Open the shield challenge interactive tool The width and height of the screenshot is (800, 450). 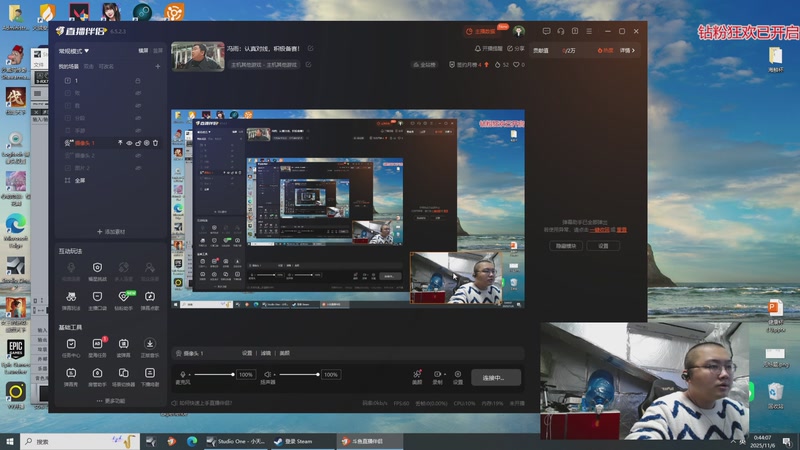point(97,270)
